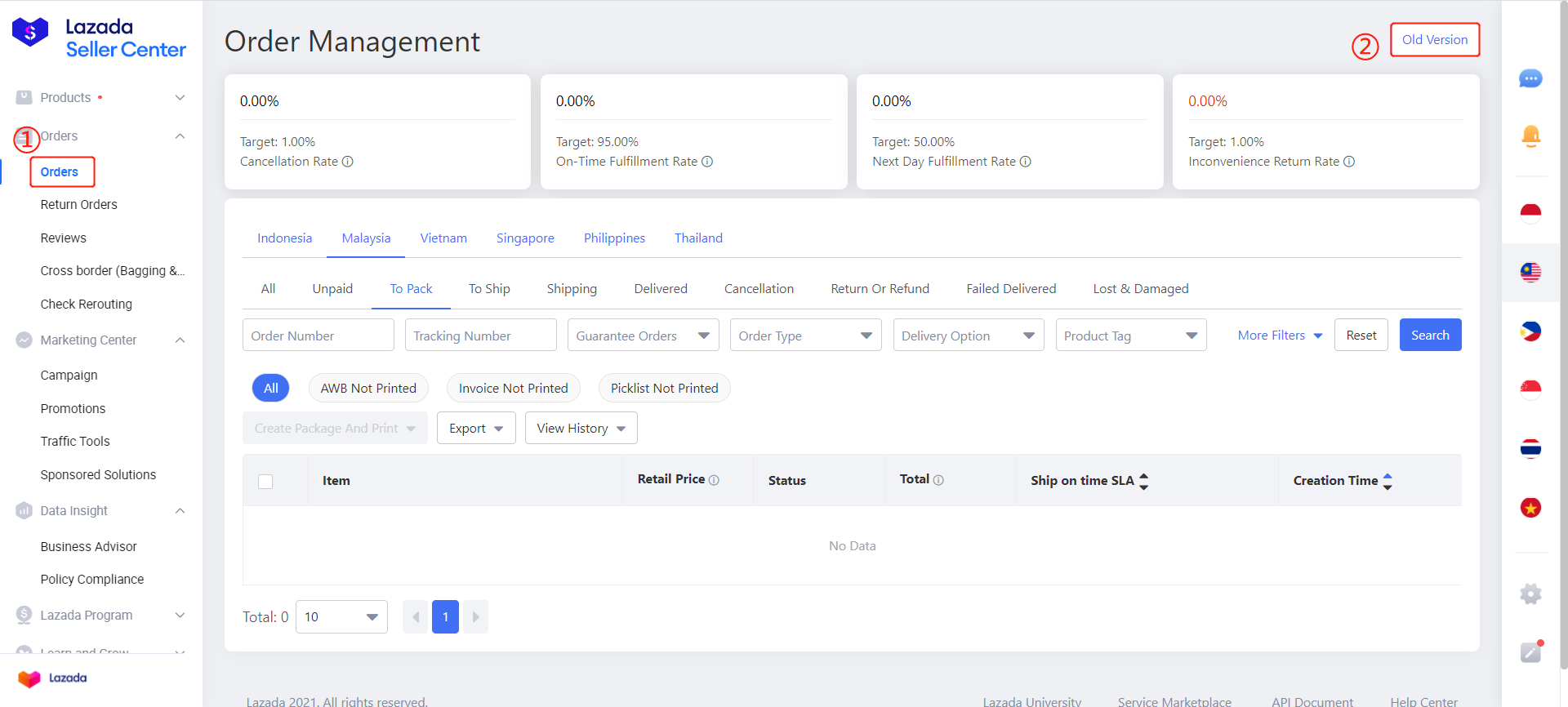
Task: Focus the Tracking Number input field
Action: click(x=481, y=336)
